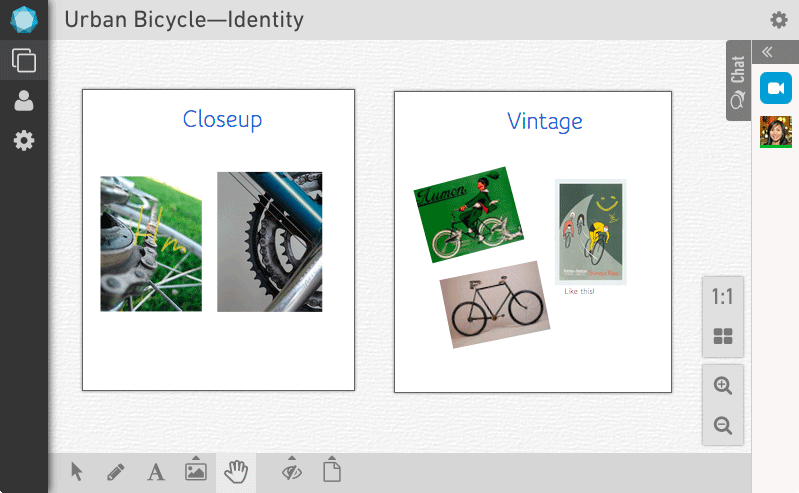Image resolution: width=799 pixels, height=493 pixels.
Task: Click the Vintage board title
Action: coord(545,122)
